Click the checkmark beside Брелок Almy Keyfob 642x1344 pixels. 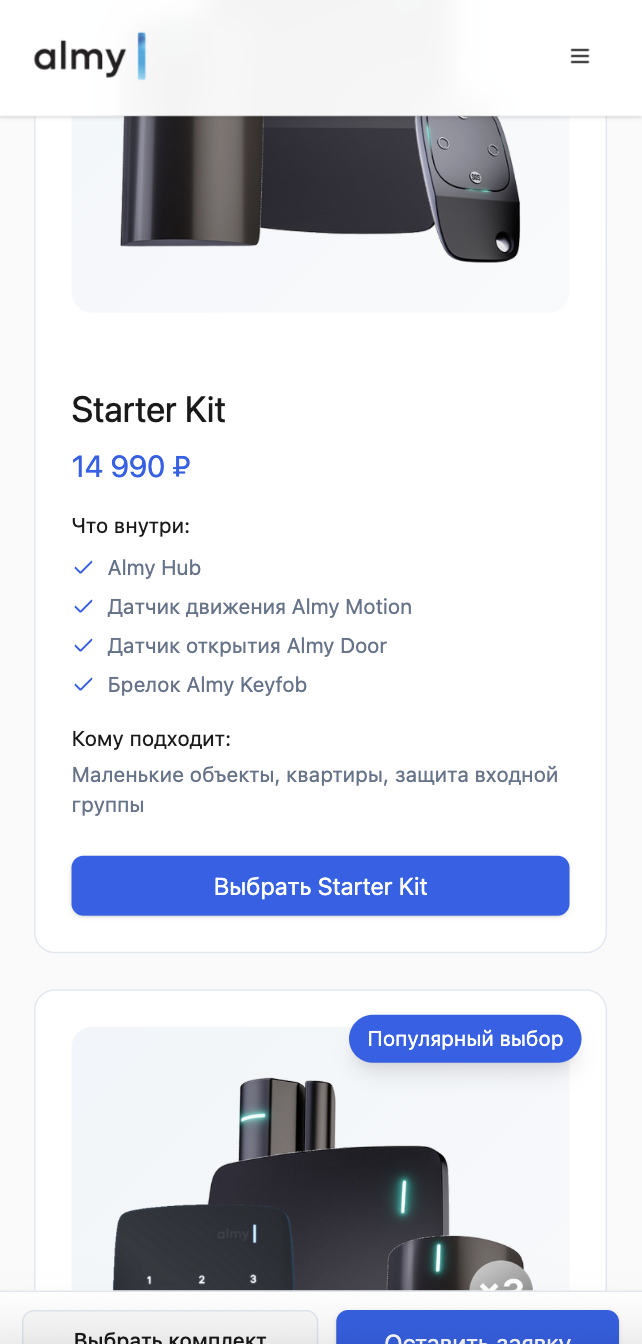point(83,684)
